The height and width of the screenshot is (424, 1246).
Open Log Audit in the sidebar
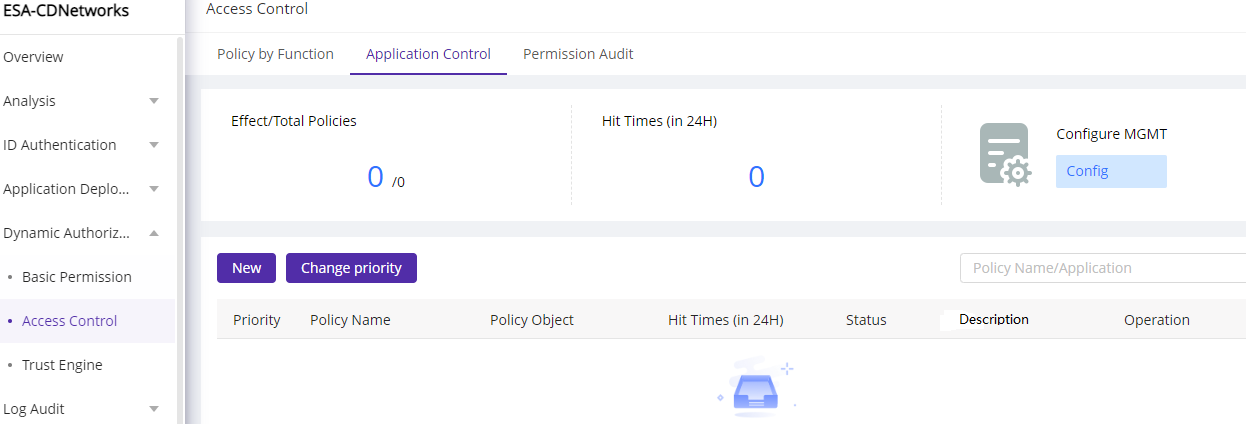(x=34, y=409)
